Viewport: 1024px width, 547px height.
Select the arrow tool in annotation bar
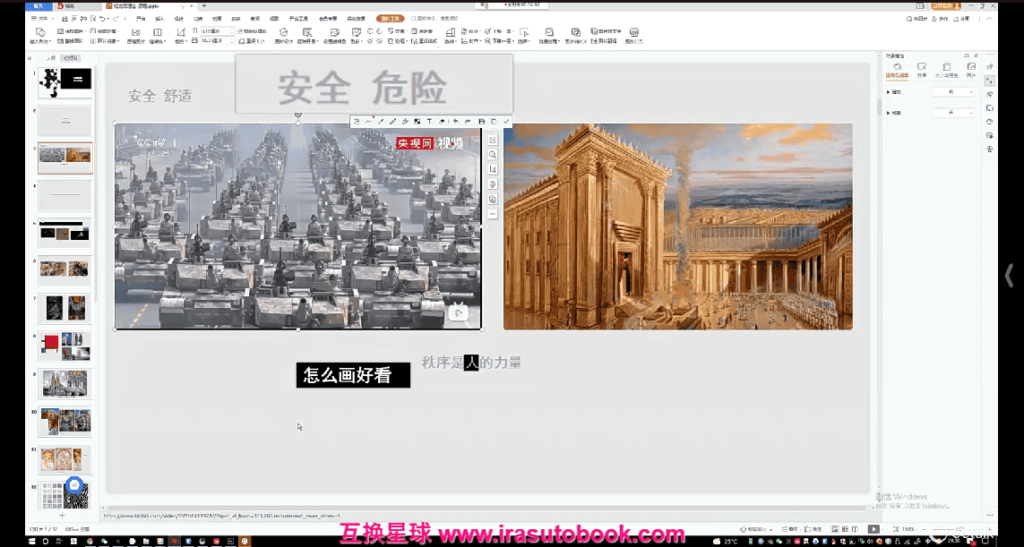coord(381,121)
